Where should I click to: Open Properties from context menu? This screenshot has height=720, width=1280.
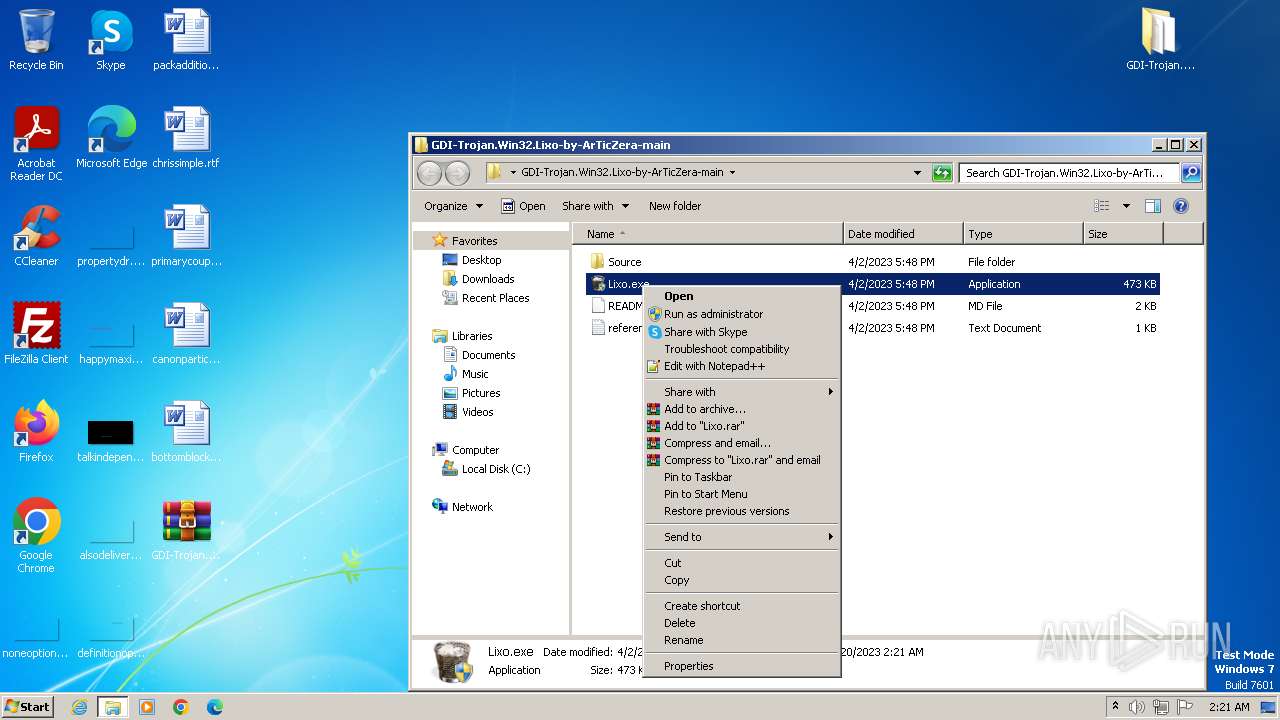coord(741,666)
